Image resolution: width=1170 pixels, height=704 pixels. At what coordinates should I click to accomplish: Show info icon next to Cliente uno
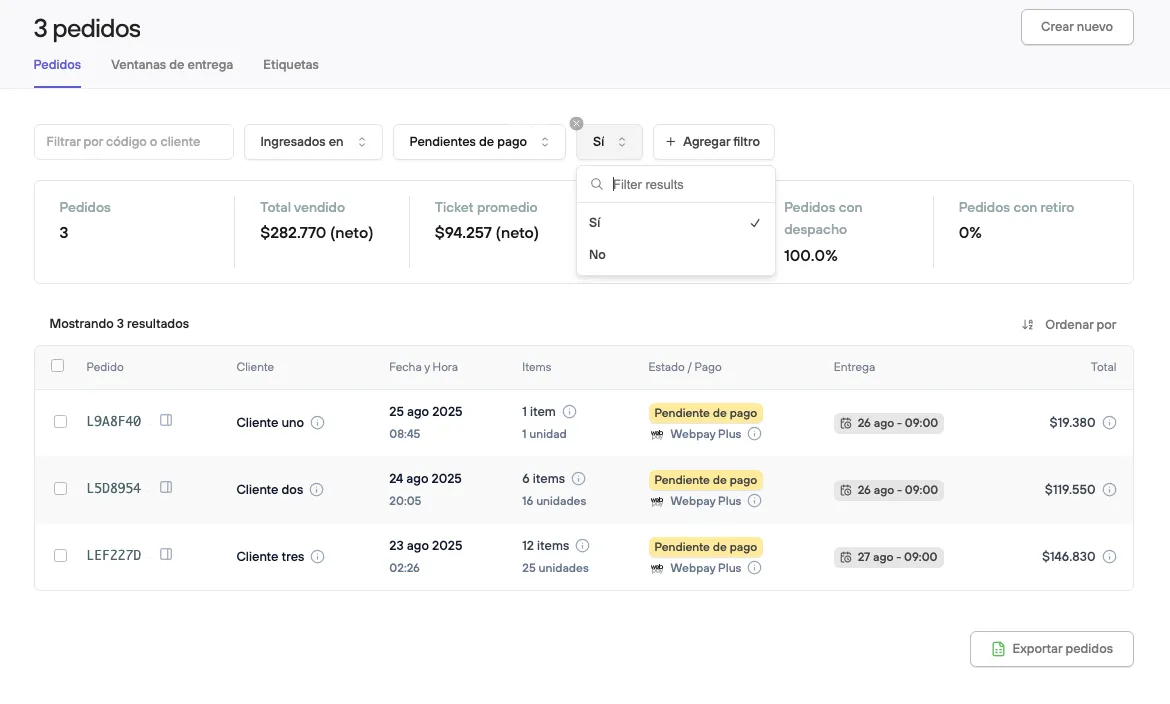click(x=317, y=423)
